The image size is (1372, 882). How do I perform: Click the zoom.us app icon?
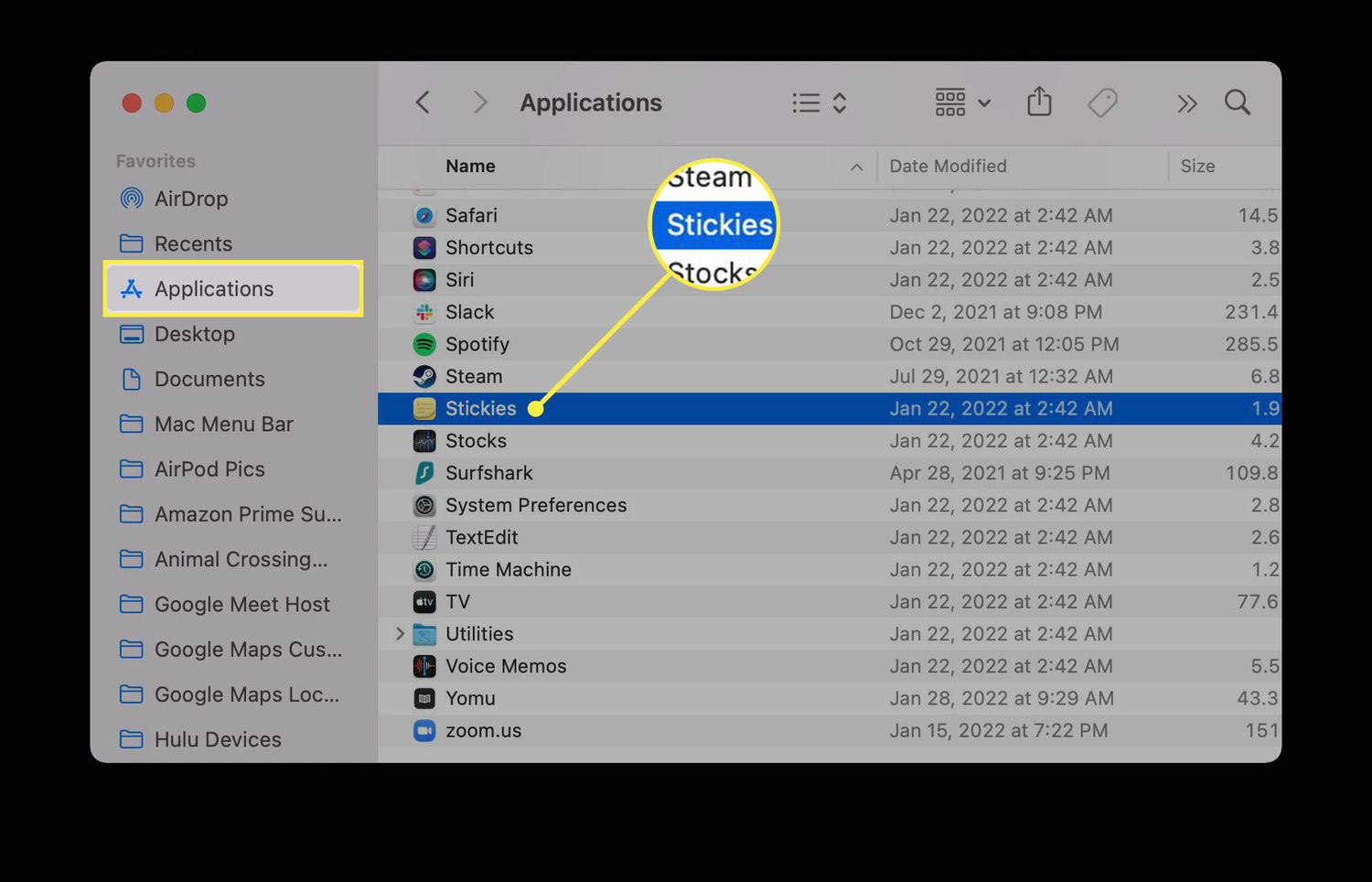point(424,731)
